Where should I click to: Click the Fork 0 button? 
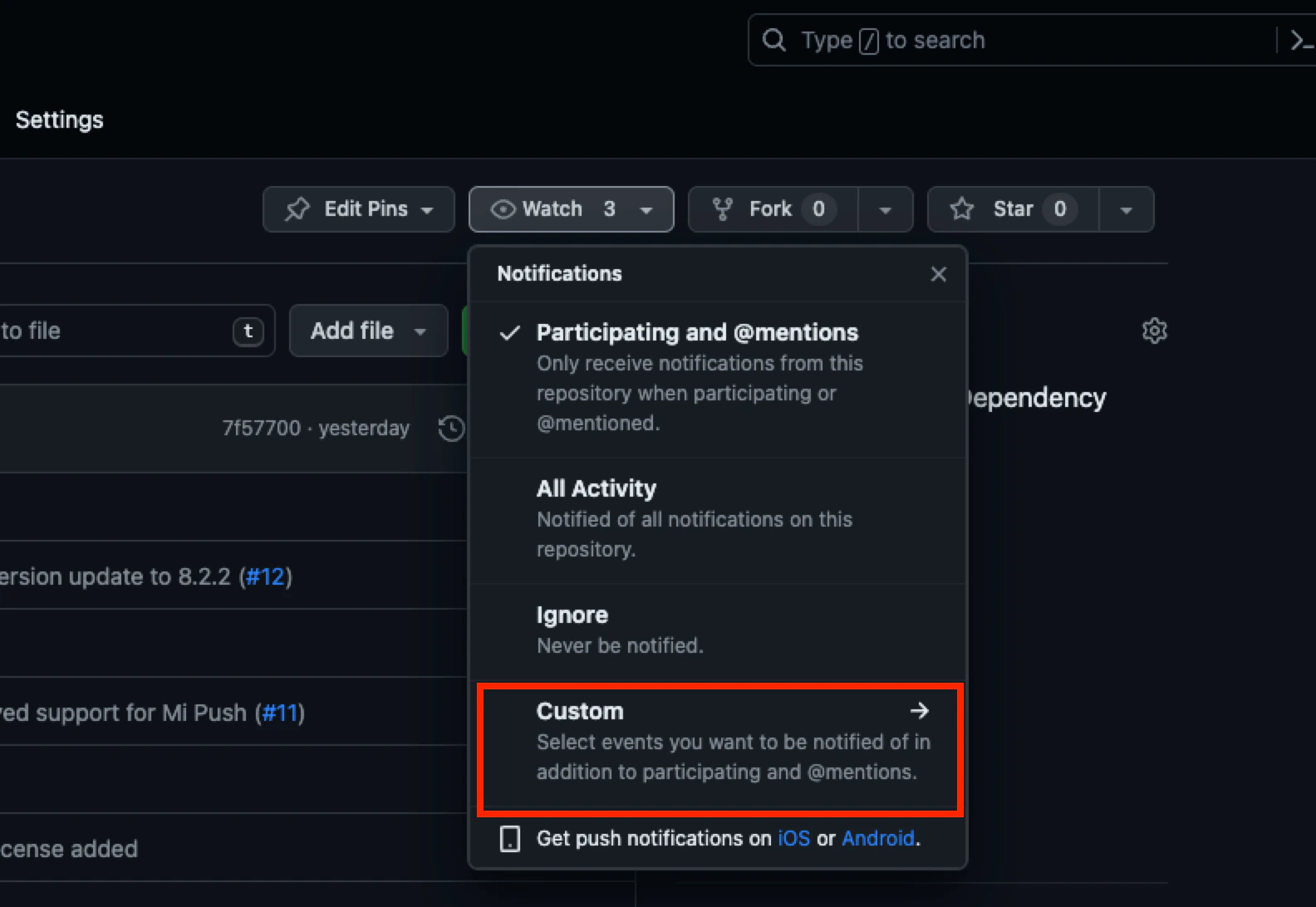(773, 209)
